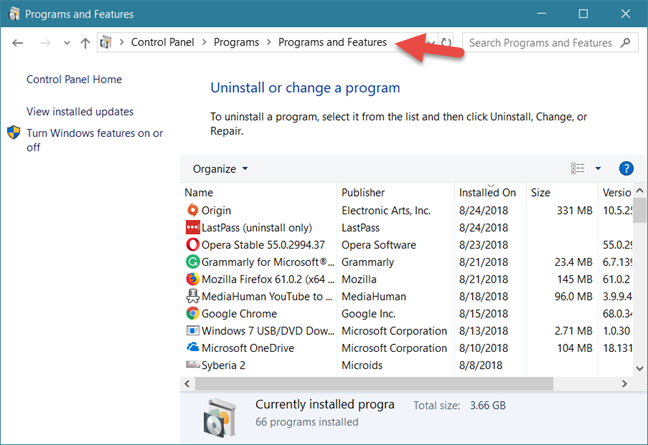
Task: Click the Google Chrome program icon
Action: (193, 314)
